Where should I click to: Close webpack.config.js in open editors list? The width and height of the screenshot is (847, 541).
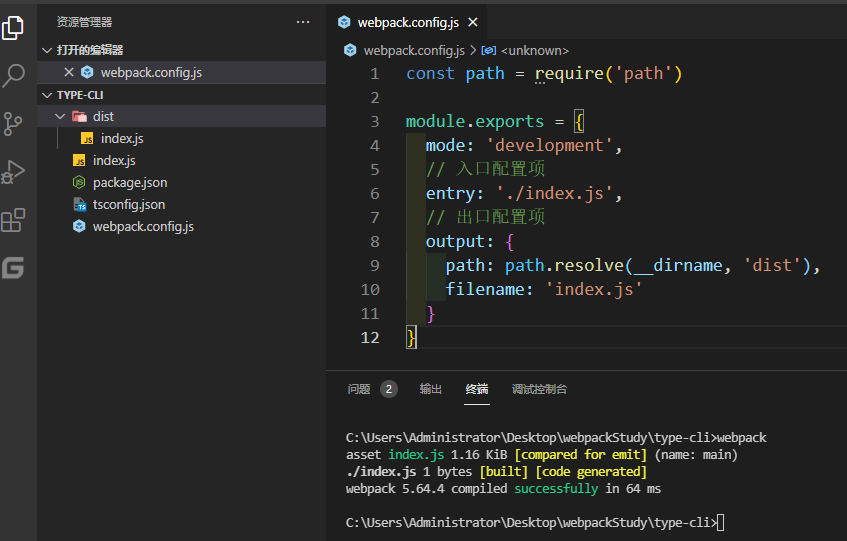point(69,72)
